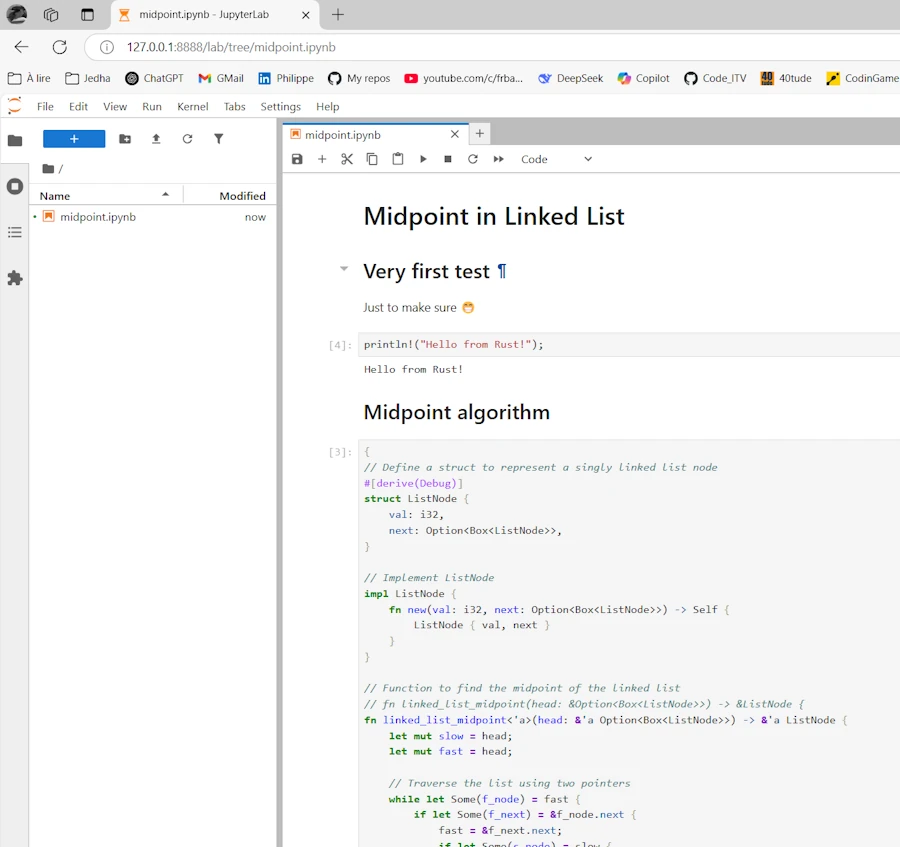Restart kernel and run all cells
Viewport: 900px width, 847px height.
pos(498,159)
